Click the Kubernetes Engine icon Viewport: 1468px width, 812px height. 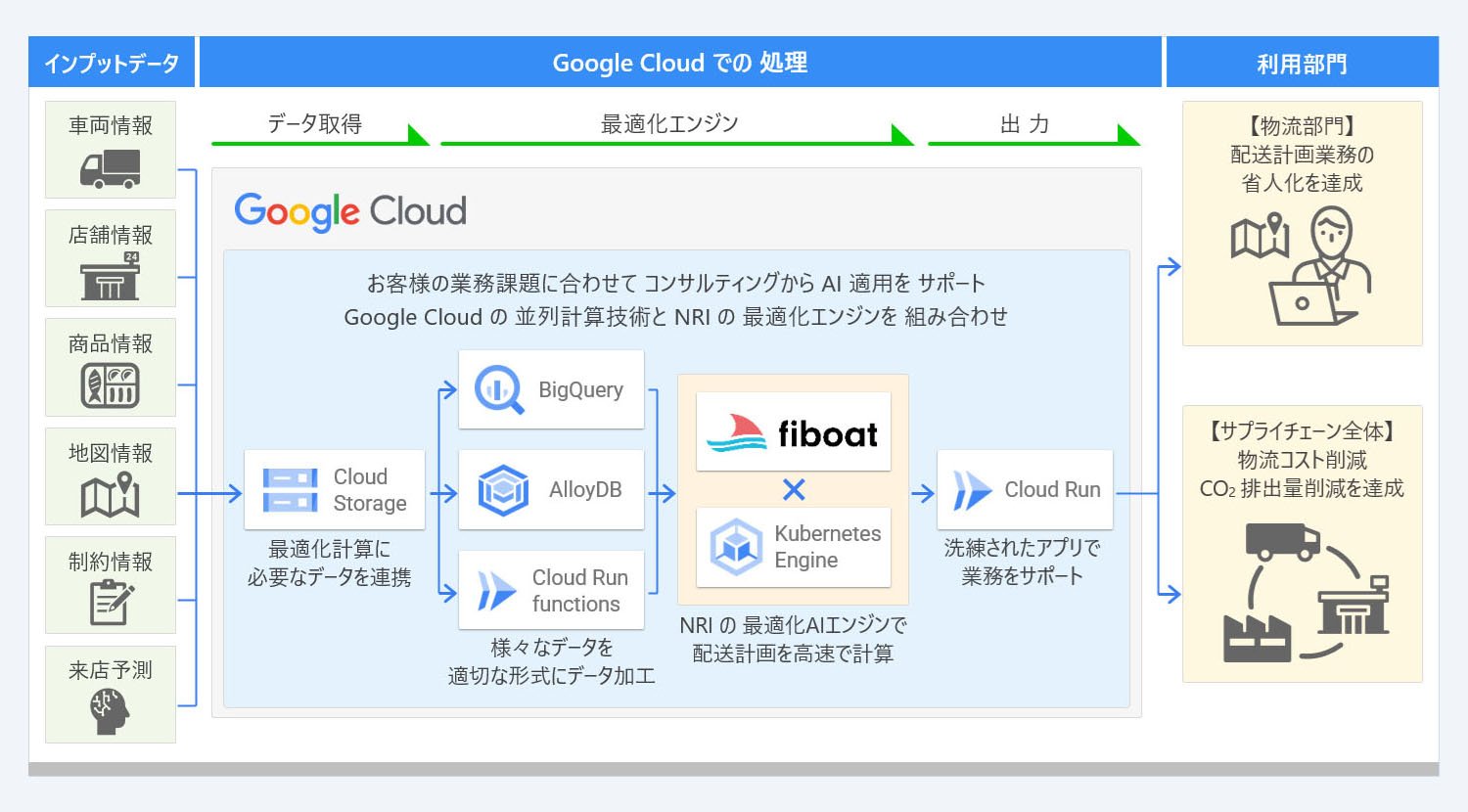coord(736,547)
